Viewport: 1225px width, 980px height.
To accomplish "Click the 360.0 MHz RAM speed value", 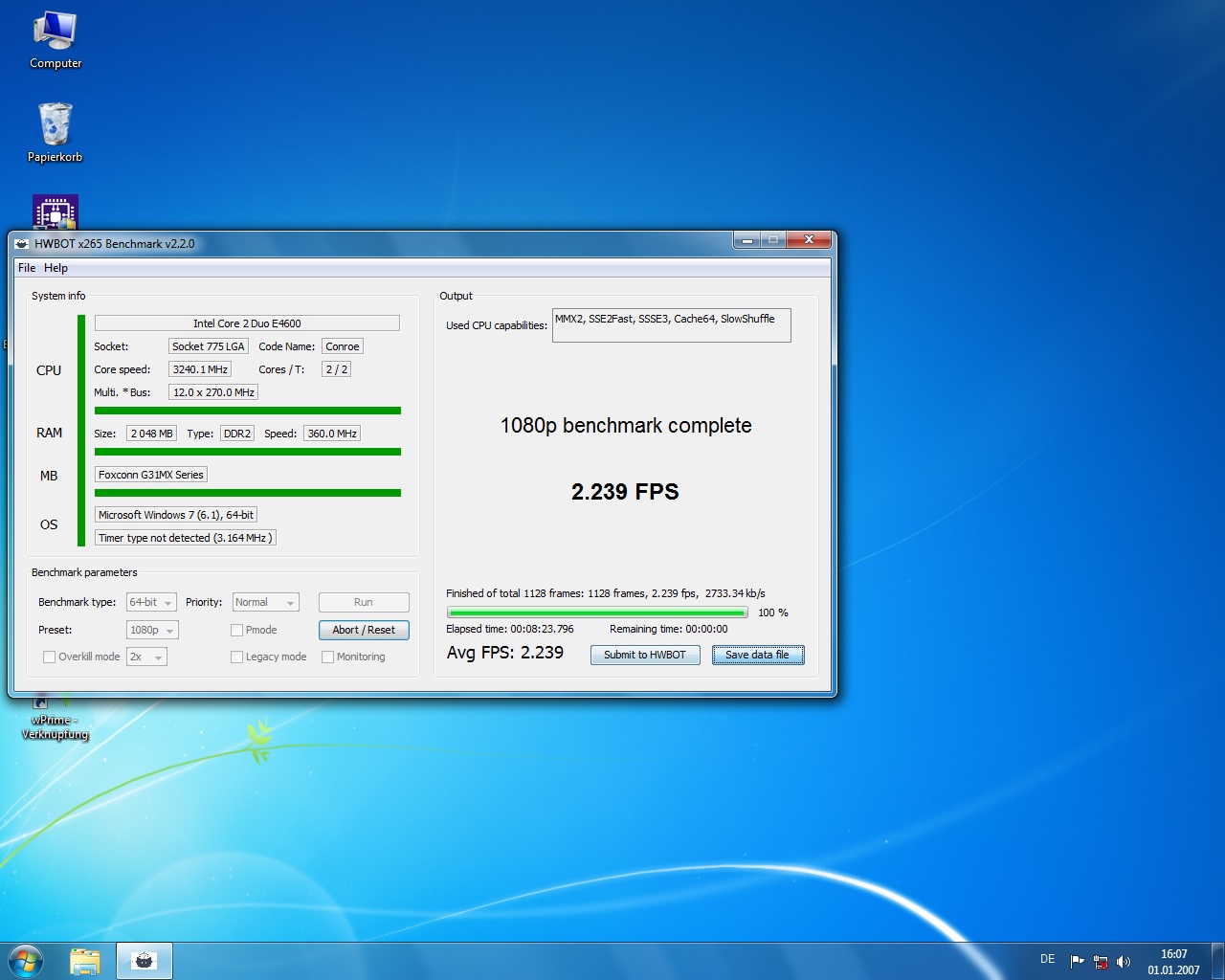I will tap(332, 434).
